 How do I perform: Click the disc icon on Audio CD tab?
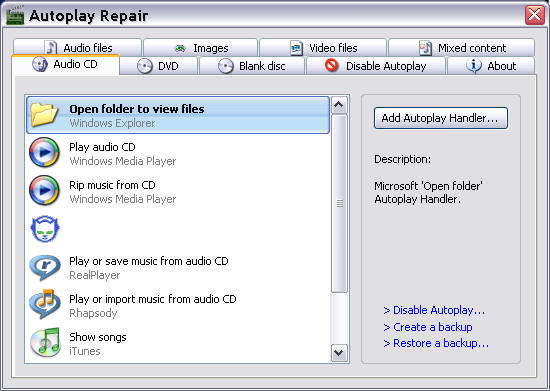pos(40,65)
